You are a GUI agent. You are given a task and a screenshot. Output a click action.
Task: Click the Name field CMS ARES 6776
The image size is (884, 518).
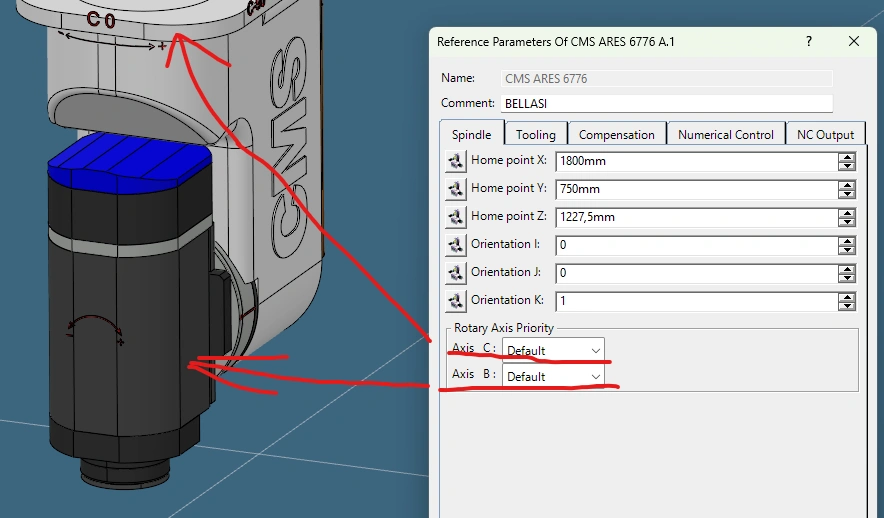pyautogui.click(x=666, y=78)
